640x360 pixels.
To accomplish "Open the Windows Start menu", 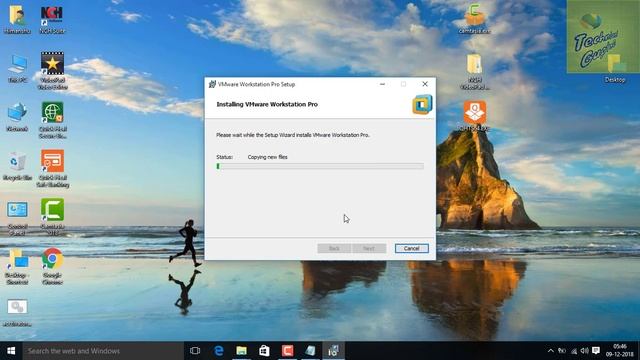I will (x=11, y=351).
